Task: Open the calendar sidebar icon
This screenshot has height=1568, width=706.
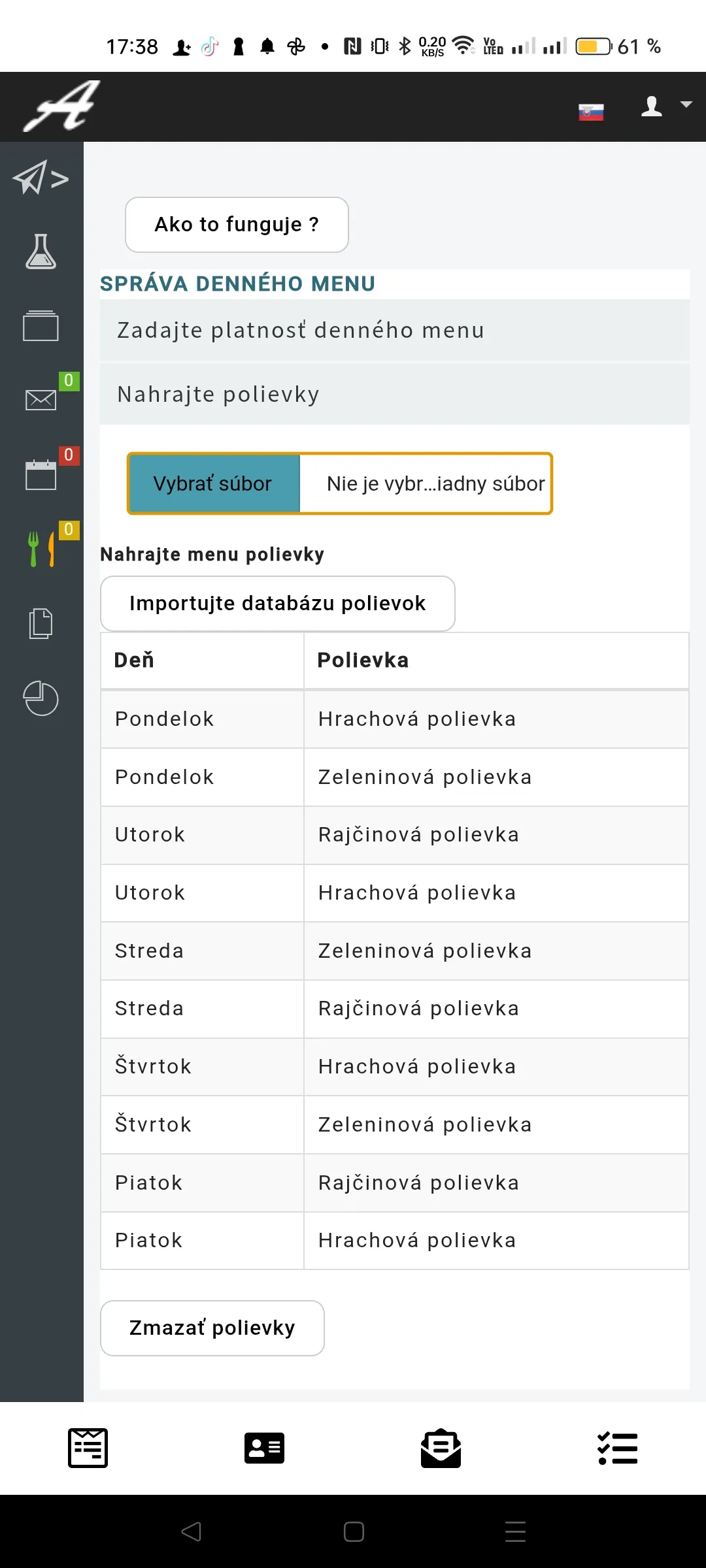Action: click(x=41, y=474)
